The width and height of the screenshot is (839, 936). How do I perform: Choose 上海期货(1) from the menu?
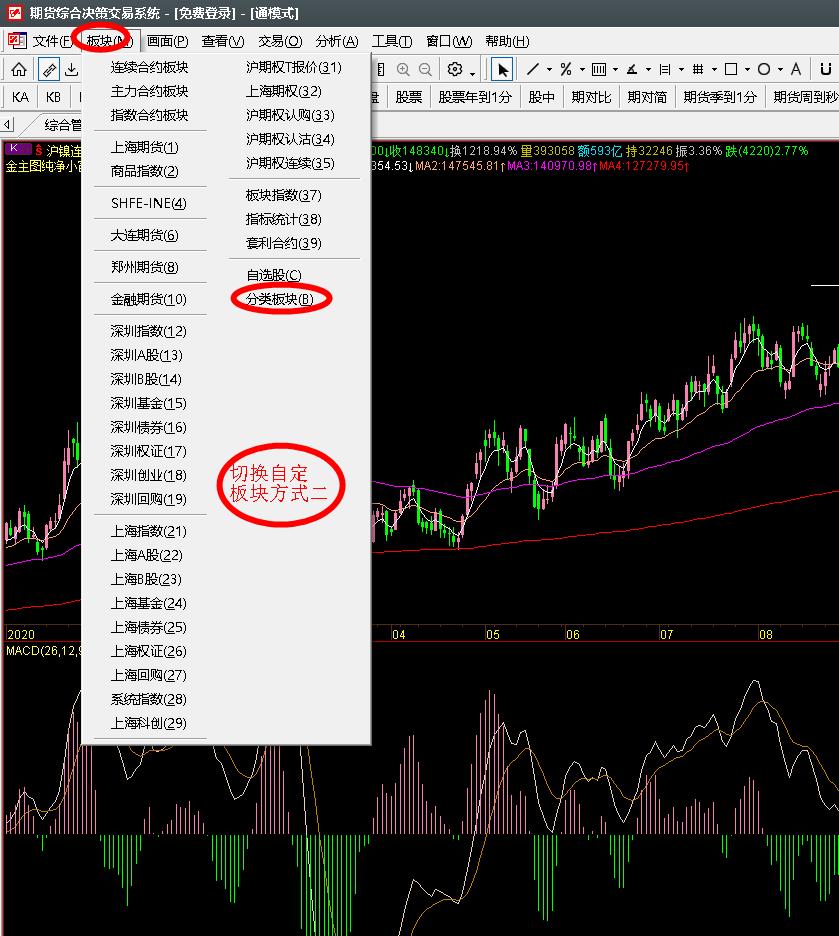[144, 147]
